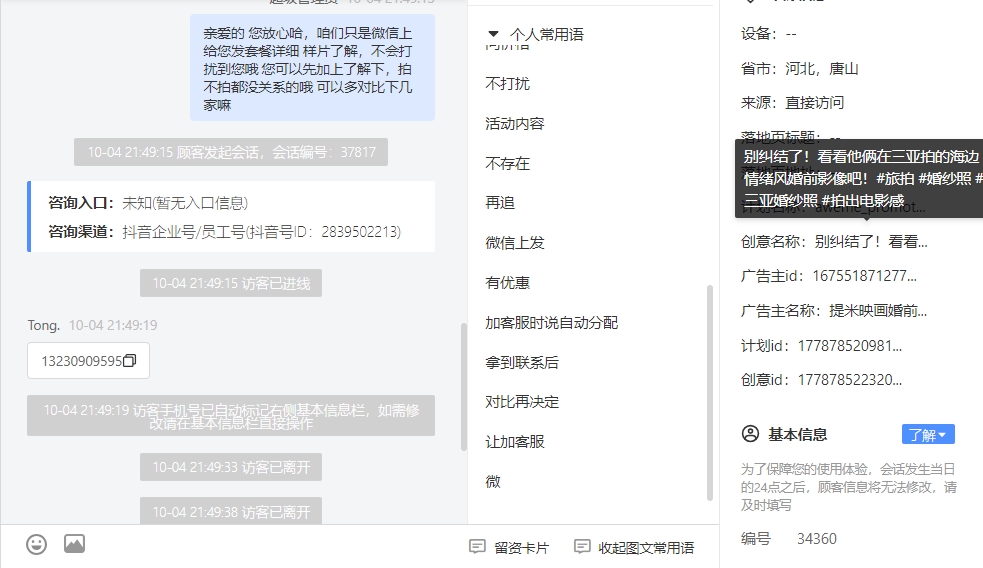Click 省市: 河北, 唐山 field
983x568 pixels.
pyautogui.click(x=799, y=68)
